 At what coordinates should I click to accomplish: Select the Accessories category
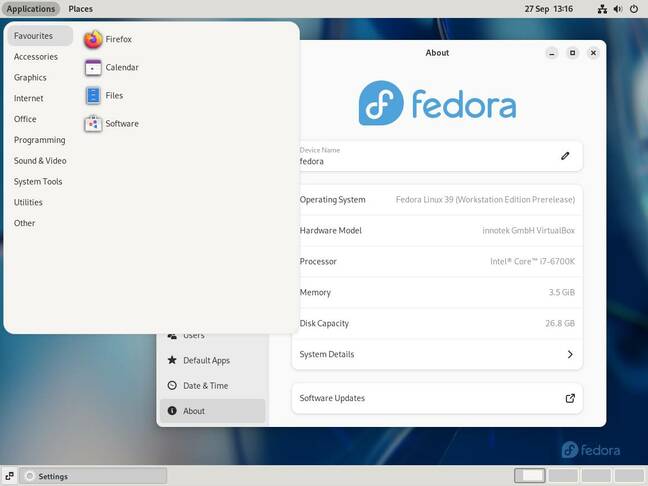point(40,57)
